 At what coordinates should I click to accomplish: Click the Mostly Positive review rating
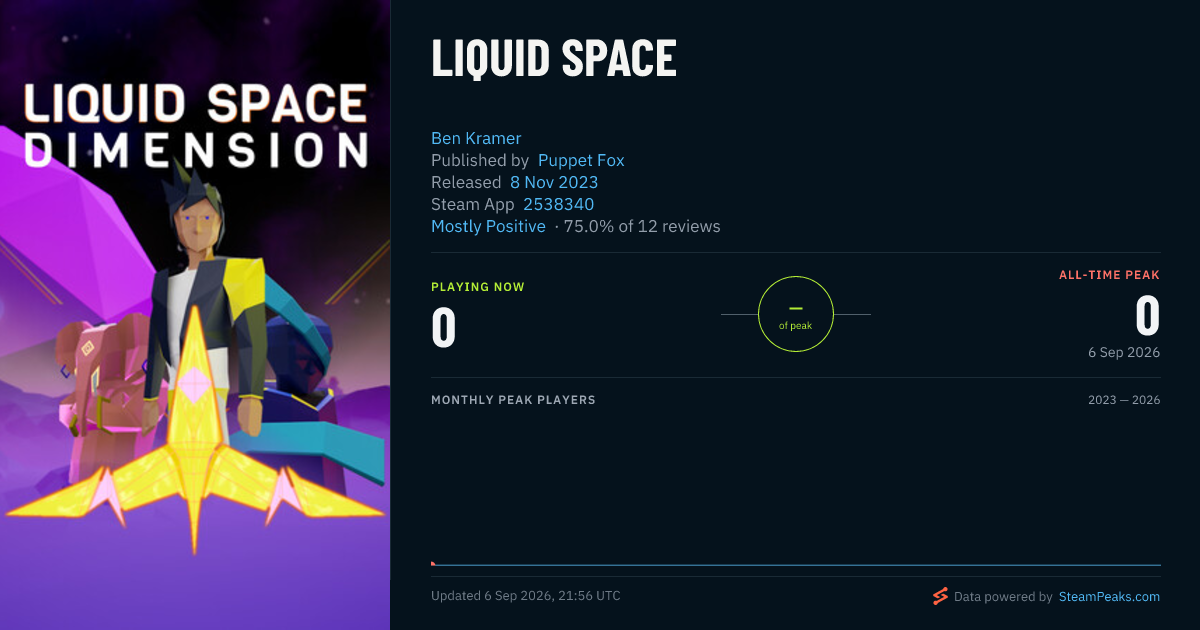488,226
